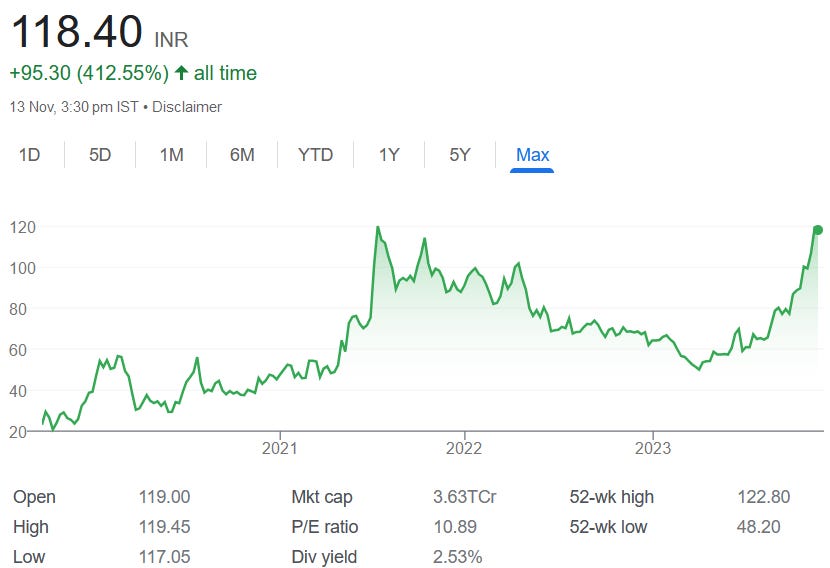Click the Open value 119.00
The width and height of the screenshot is (830, 568).
tap(164, 497)
